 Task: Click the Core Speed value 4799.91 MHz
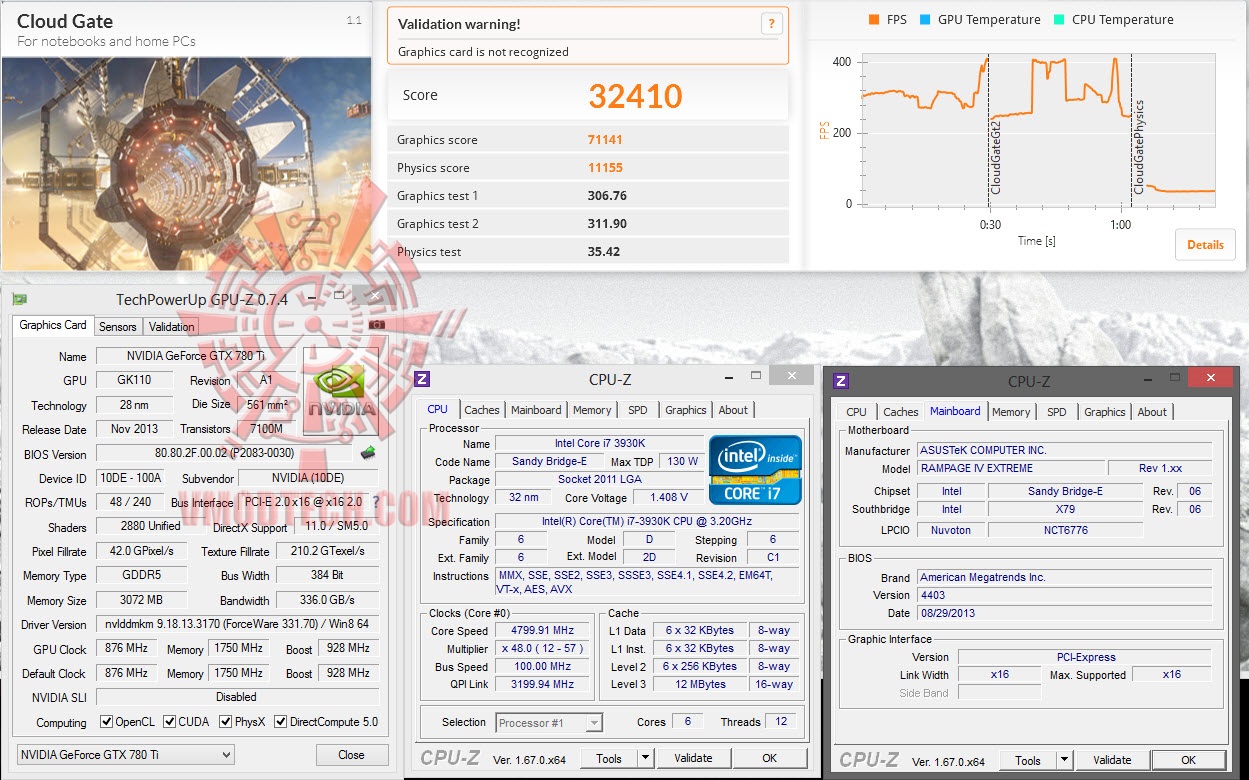point(544,631)
